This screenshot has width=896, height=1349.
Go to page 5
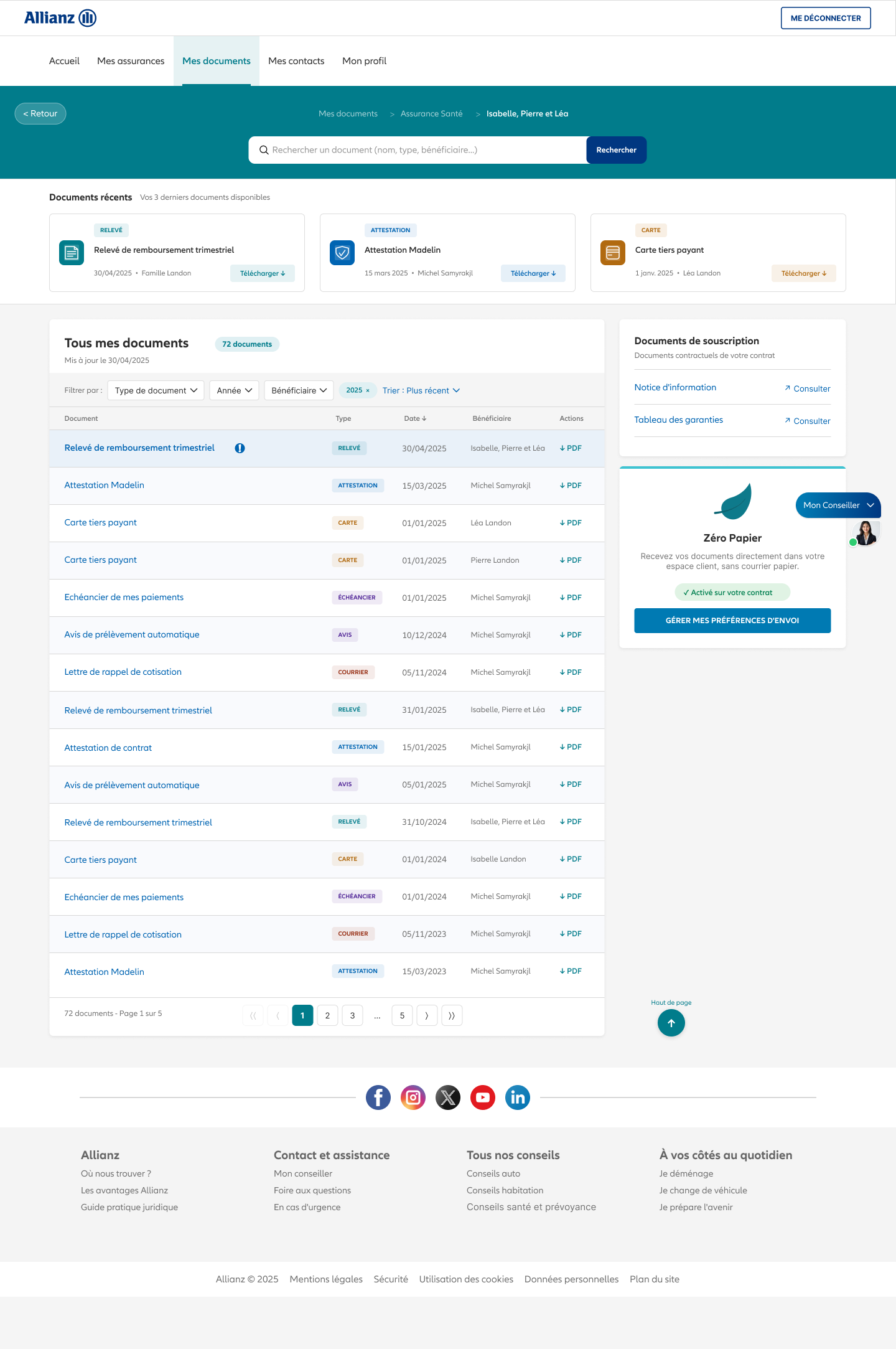(x=402, y=1015)
